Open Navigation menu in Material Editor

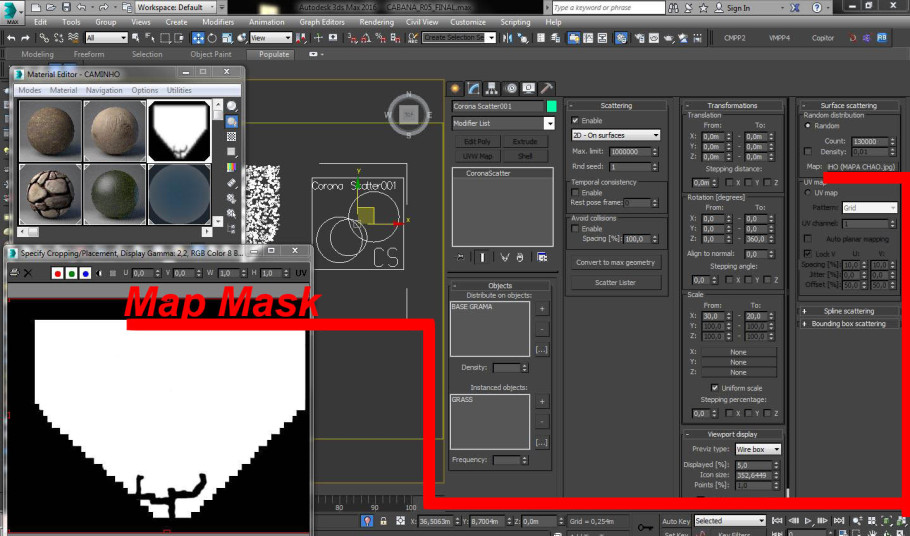pos(104,90)
